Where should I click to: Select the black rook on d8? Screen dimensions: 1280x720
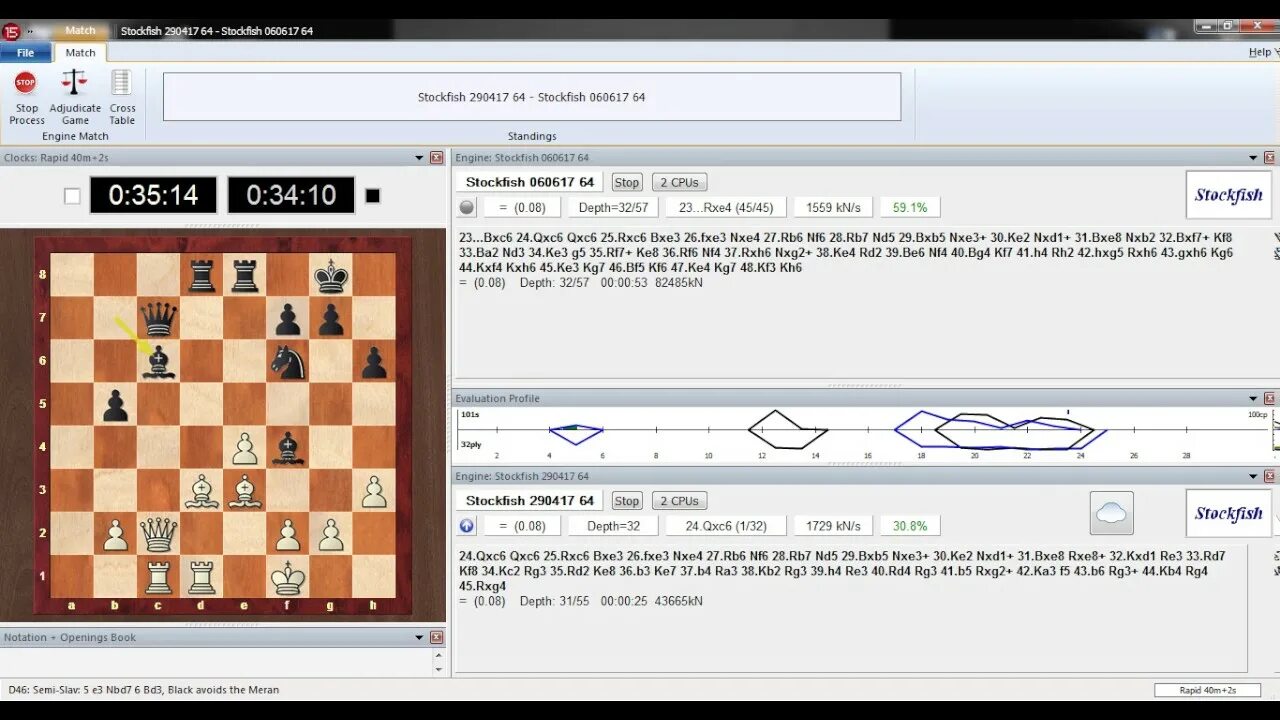tap(202, 275)
